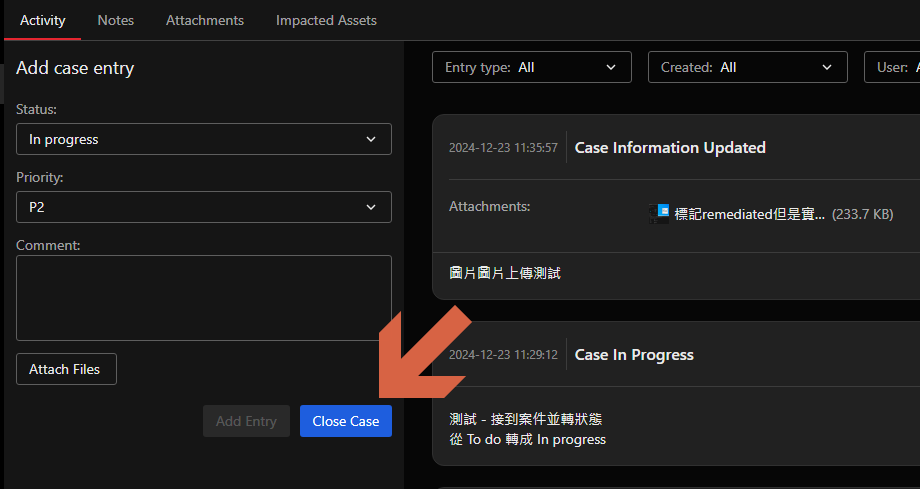Select the Case In Progress entry title

pos(634,355)
